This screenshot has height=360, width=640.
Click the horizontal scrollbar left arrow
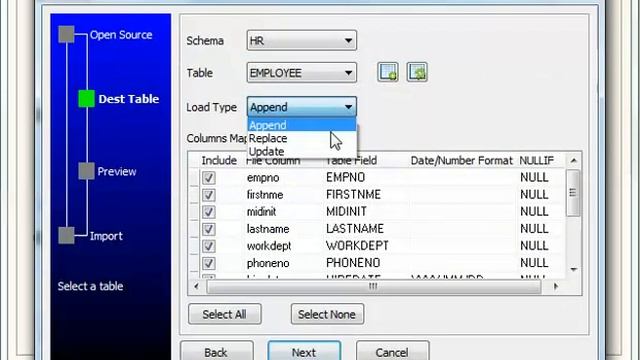tap(196, 287)
